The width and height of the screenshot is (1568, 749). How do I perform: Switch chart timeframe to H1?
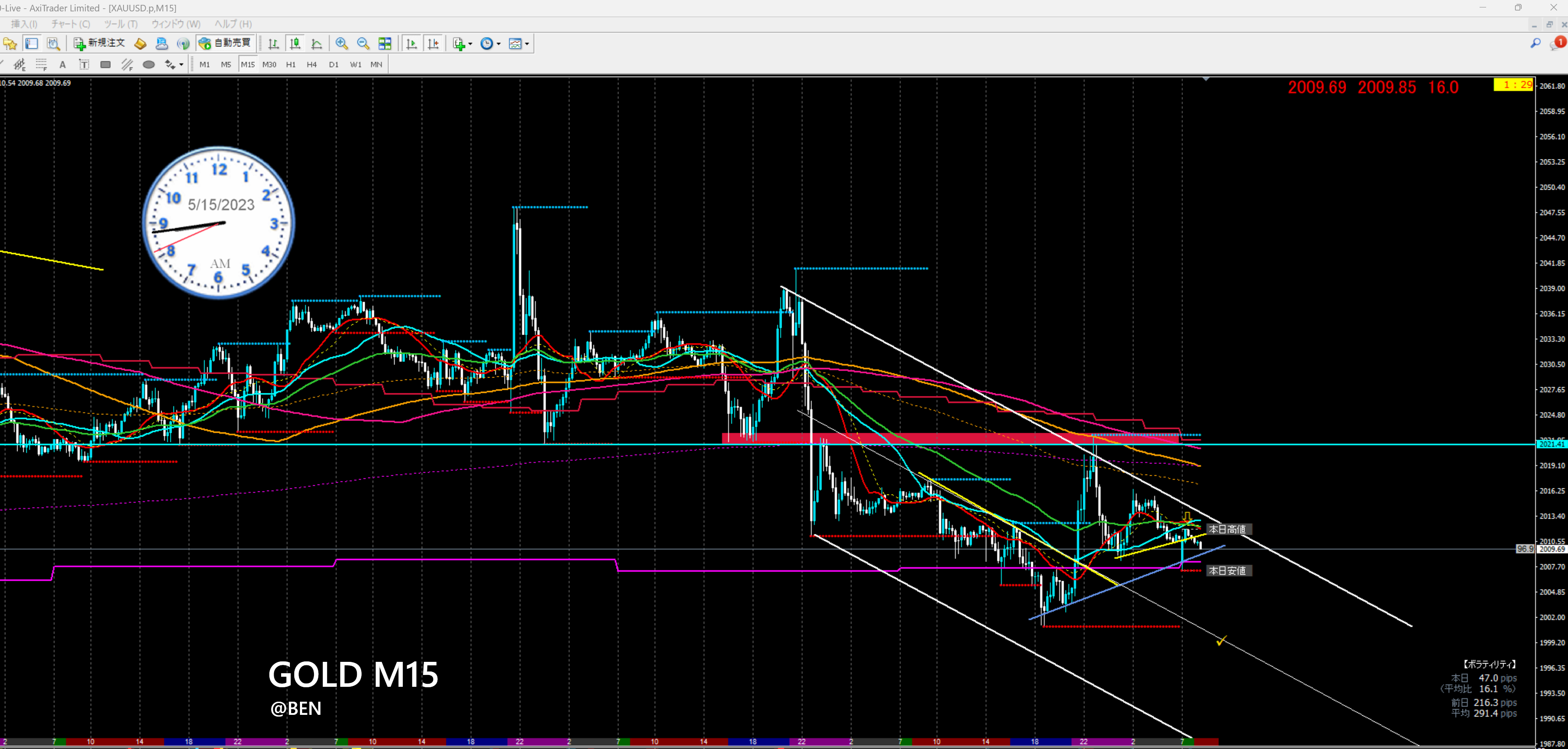tap(291, 64)
